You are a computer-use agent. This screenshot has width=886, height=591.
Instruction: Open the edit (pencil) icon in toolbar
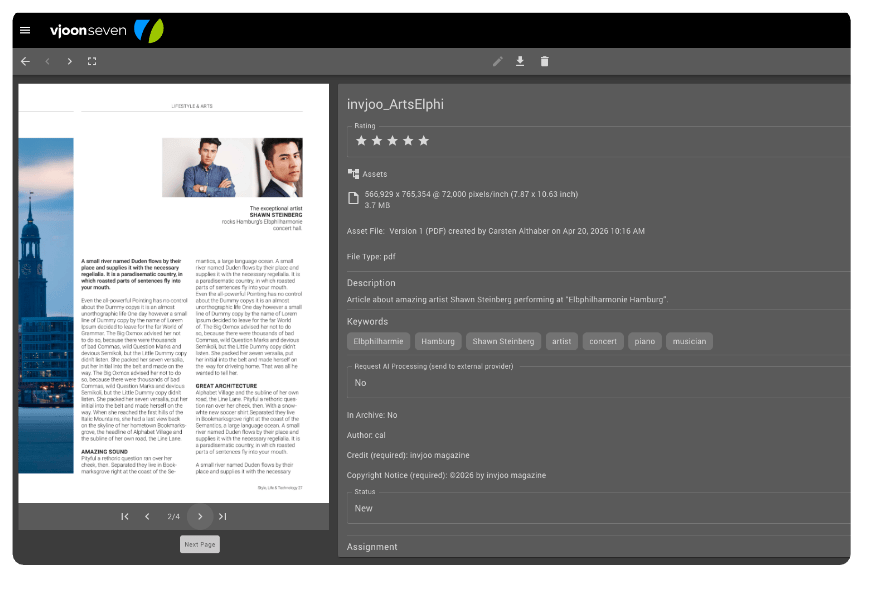tap(498, 61)
